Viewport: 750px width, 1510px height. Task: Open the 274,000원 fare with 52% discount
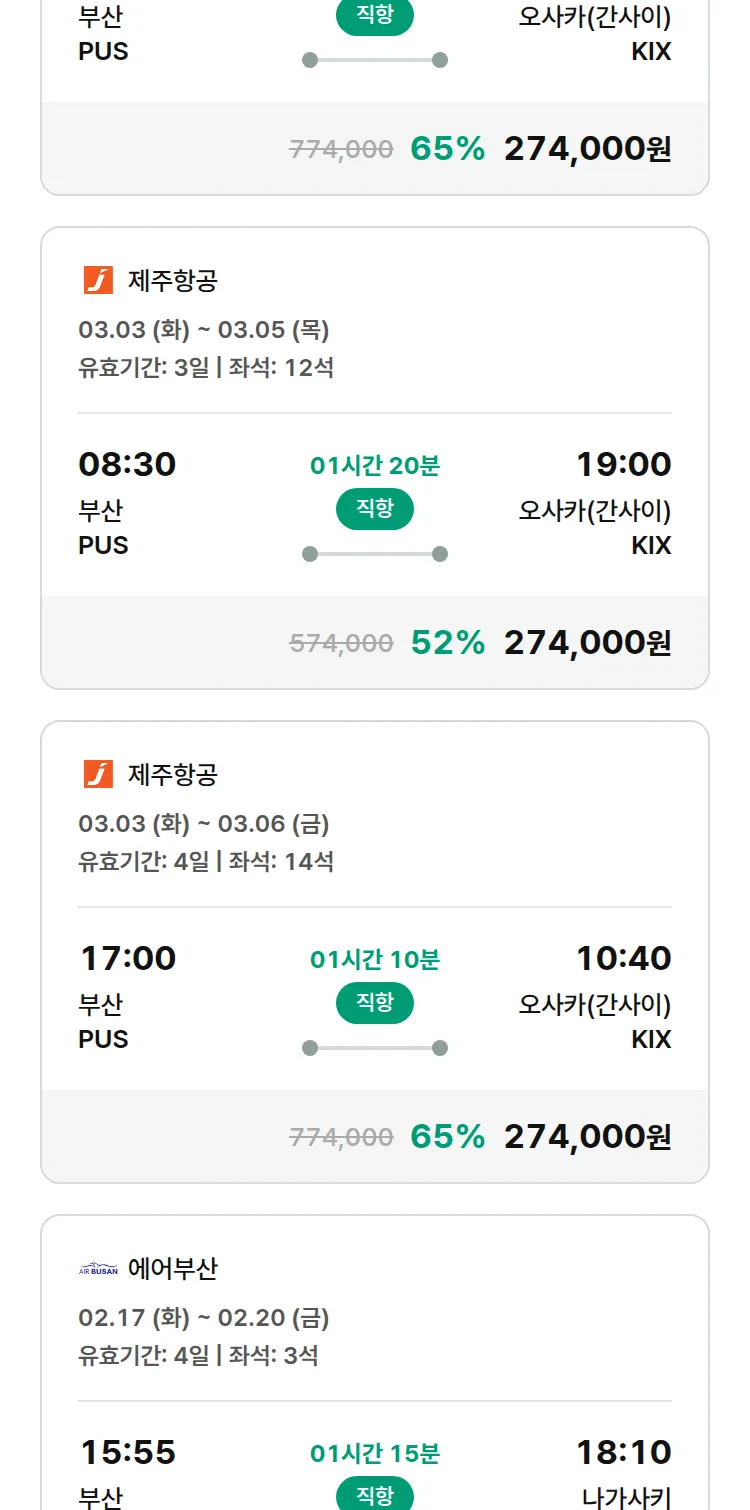587,643
